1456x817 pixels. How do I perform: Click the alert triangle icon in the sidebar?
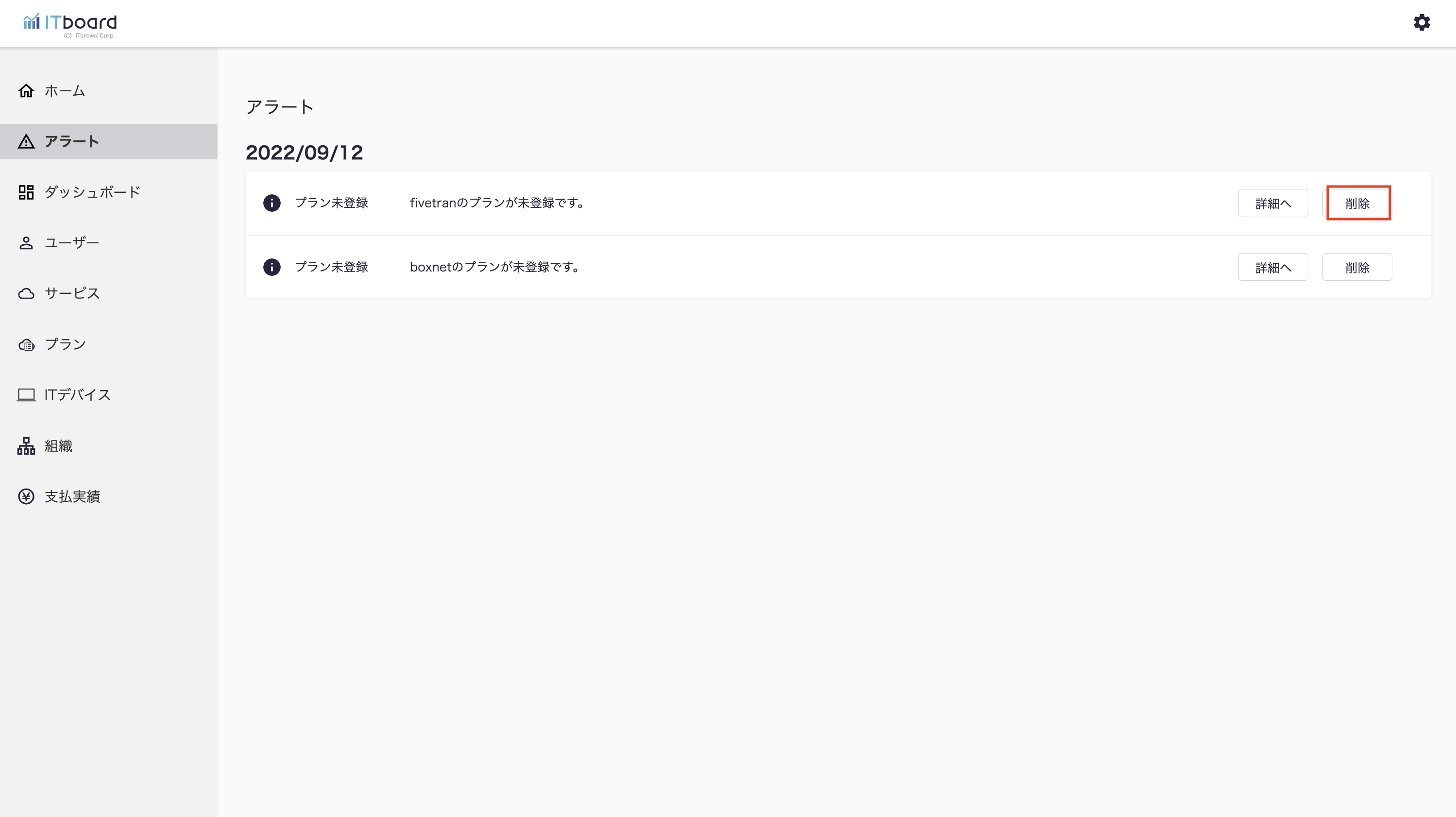pyautogui.click(x=26, y=141)
